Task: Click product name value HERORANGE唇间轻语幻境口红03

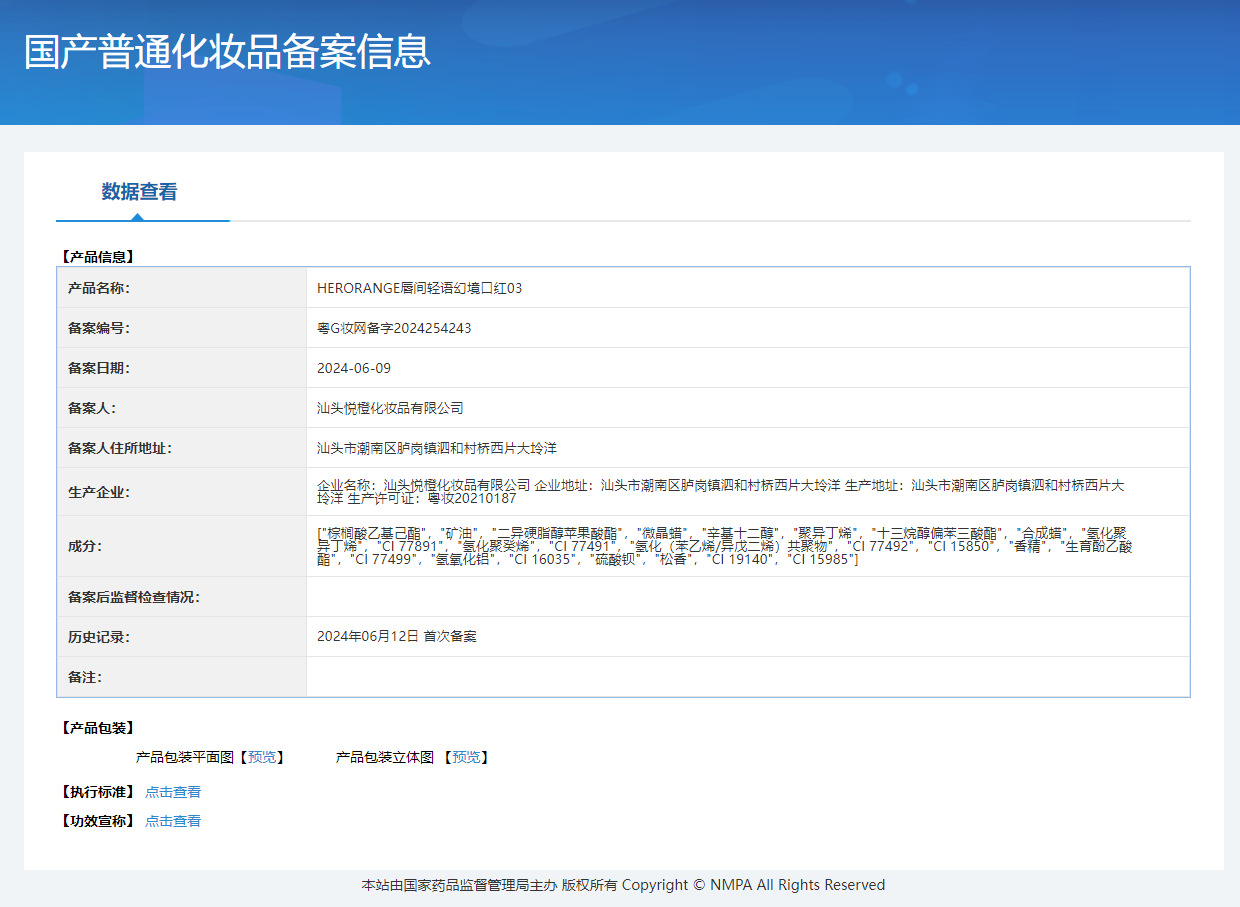Action: 419,288
